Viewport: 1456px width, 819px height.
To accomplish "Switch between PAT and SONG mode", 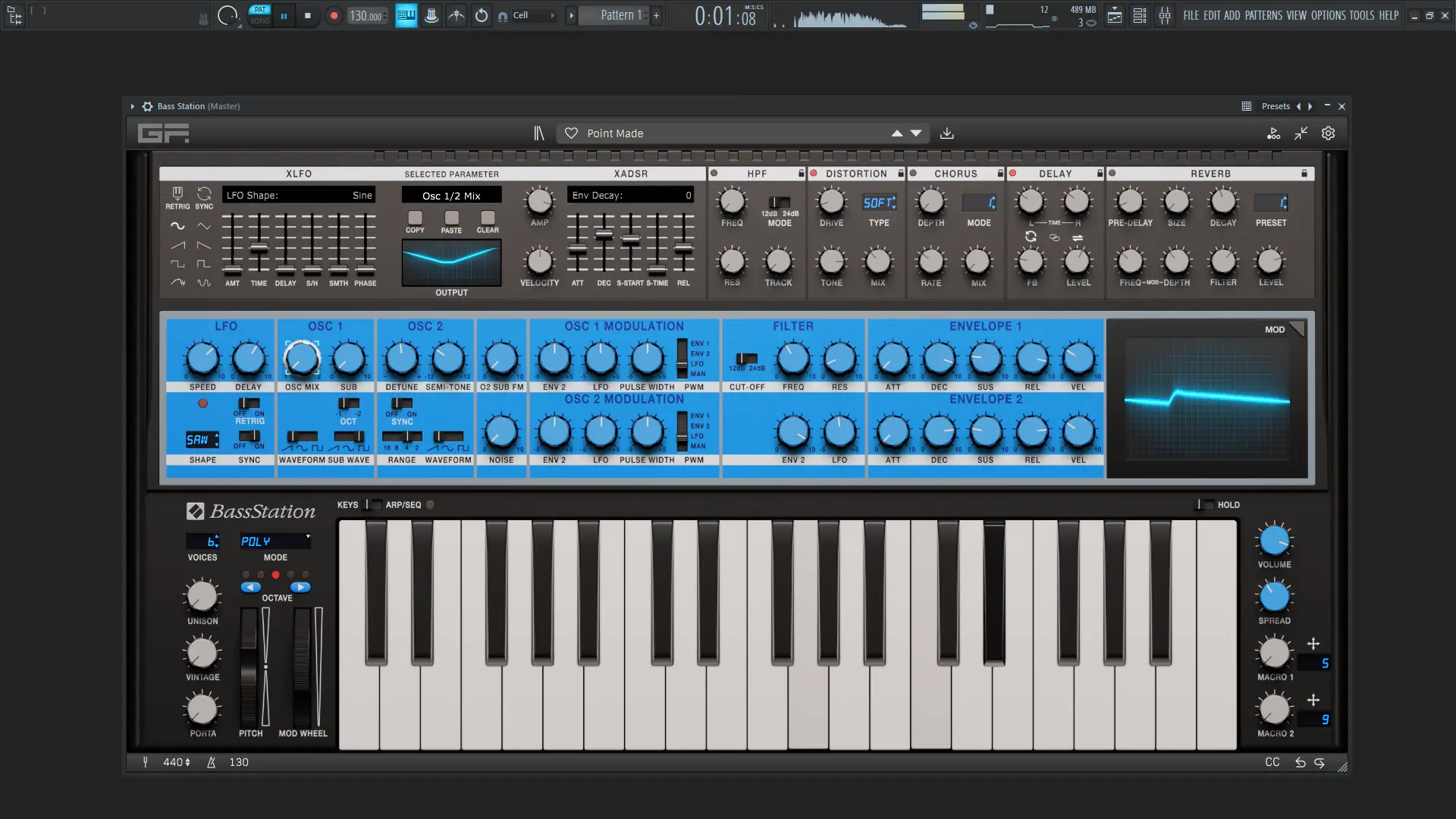I will [x=260, y=15].
